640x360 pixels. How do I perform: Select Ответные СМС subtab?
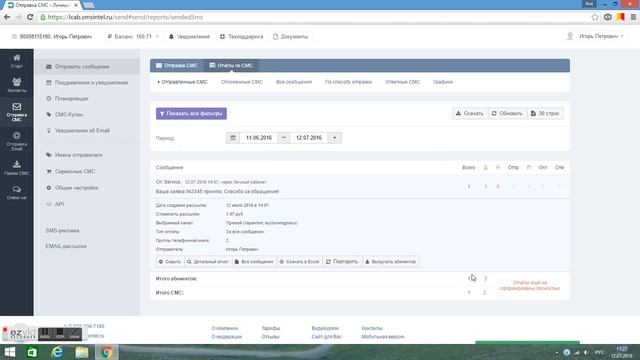tap(402, 82)
